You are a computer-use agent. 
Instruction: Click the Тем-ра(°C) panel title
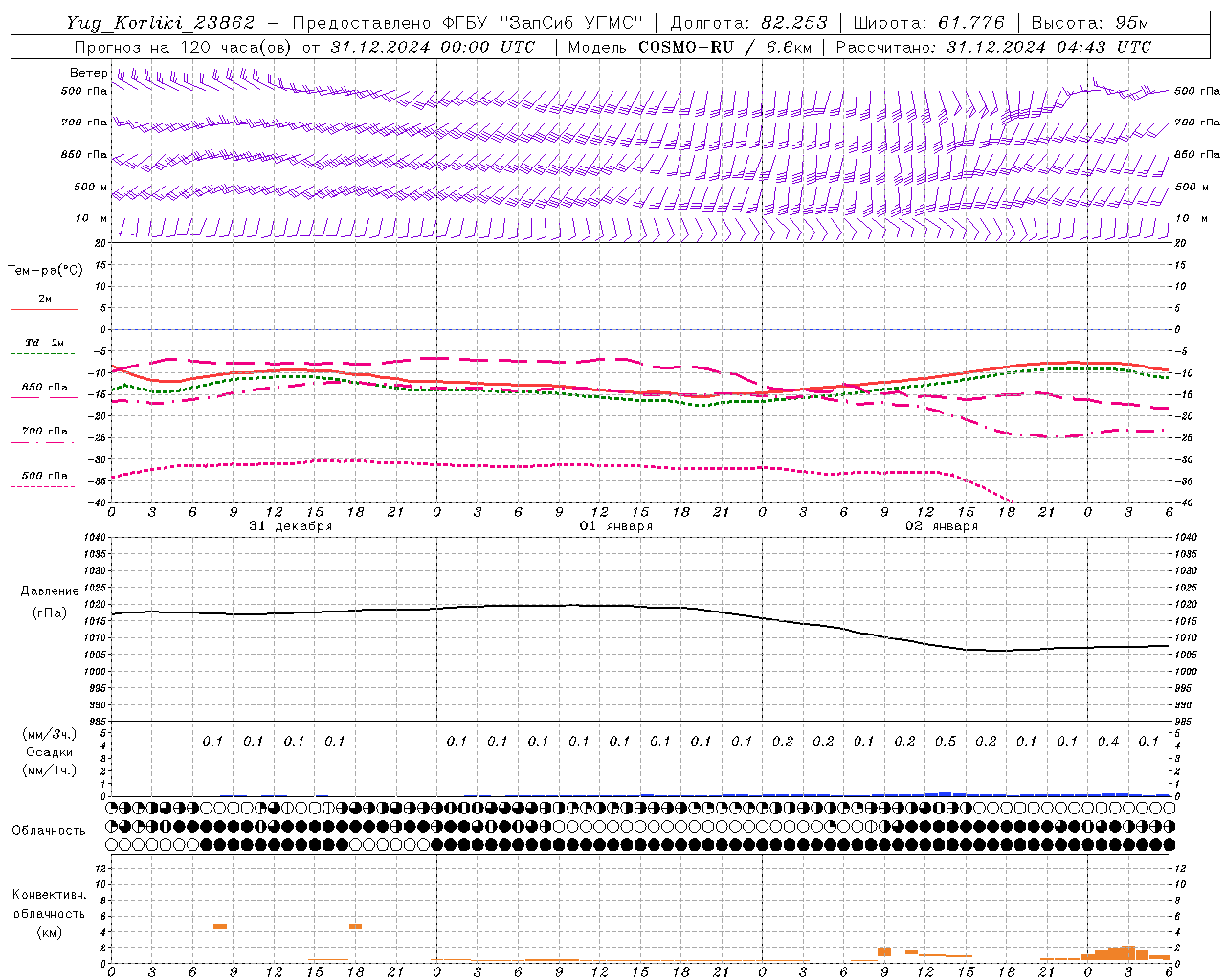[x=45, y=271]
